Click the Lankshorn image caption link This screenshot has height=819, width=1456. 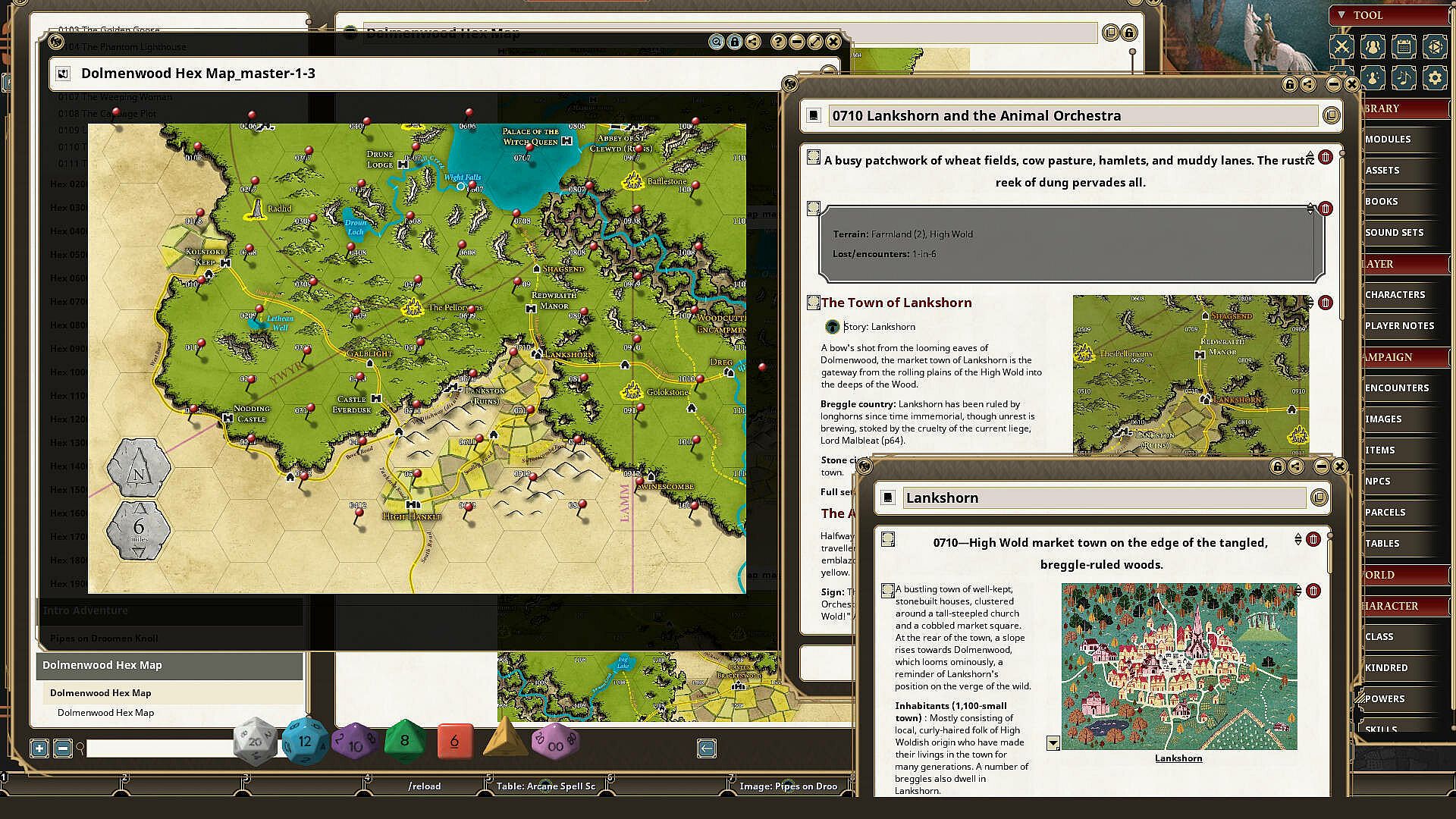click(1178, 758)
